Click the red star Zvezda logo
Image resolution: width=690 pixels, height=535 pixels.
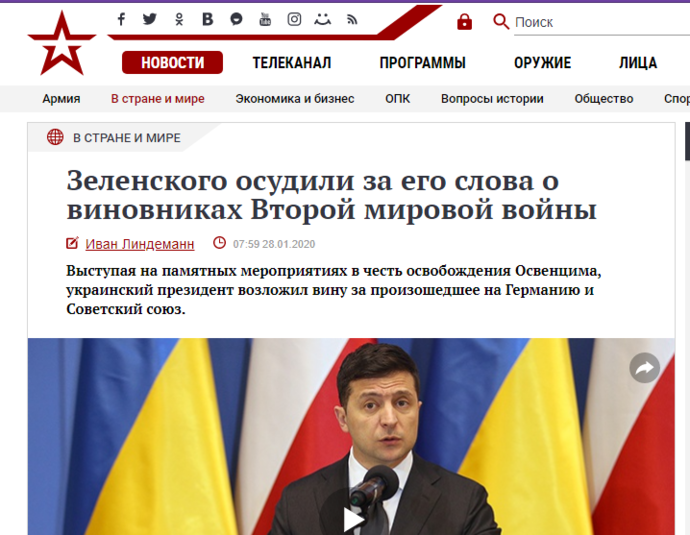click(x=62, y=43)
